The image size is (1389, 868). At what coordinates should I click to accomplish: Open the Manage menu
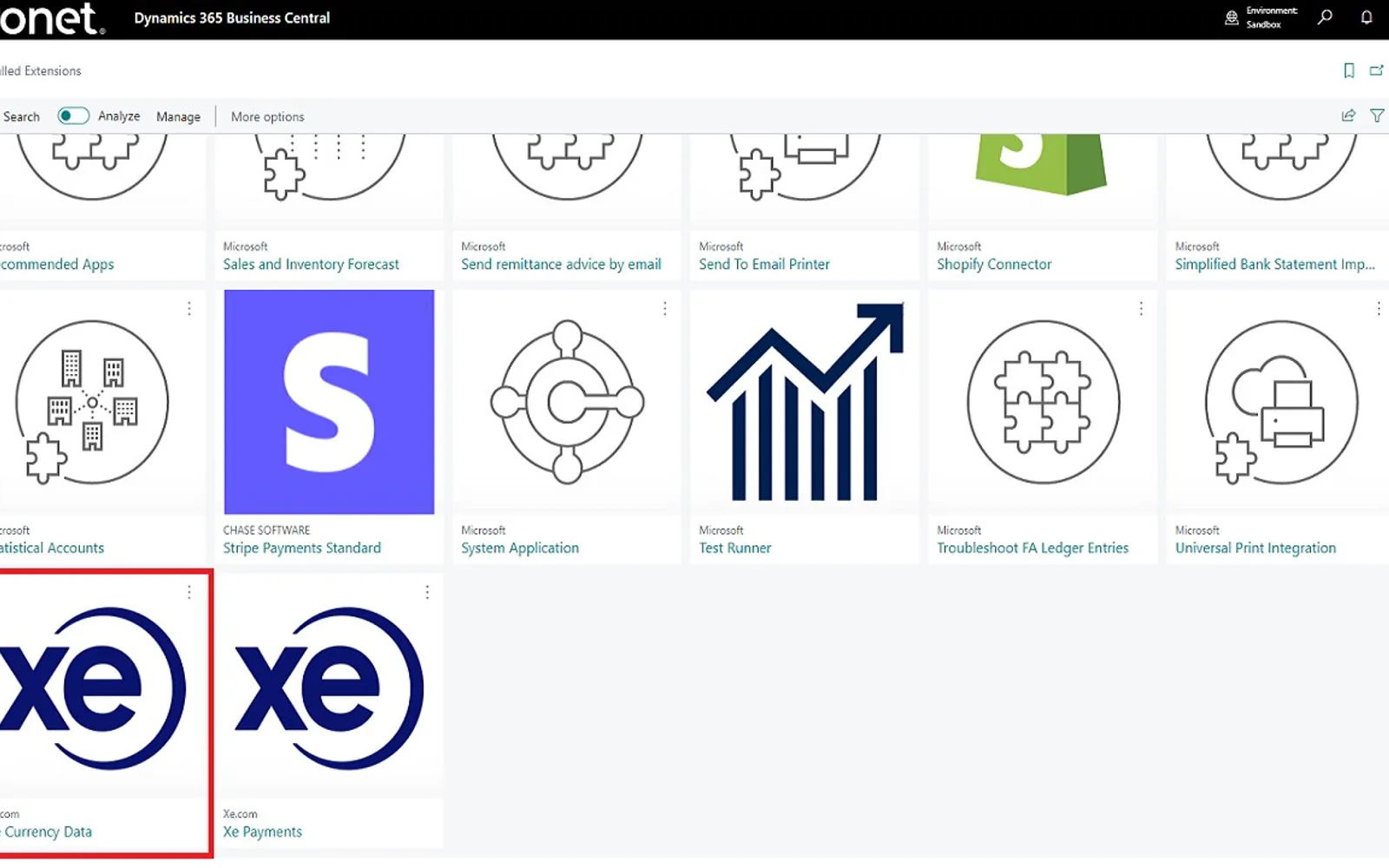pyautogui.click(x=178, y=116)
